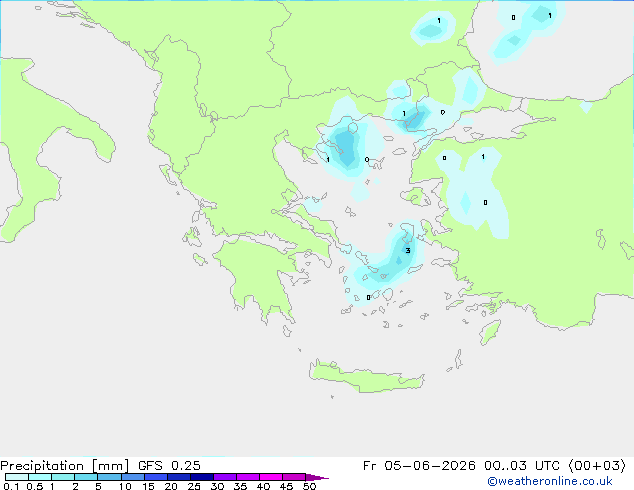Click the "0.1" legend scale label
The width and height of the screenshot is (634, 490).
coord(11,486)
